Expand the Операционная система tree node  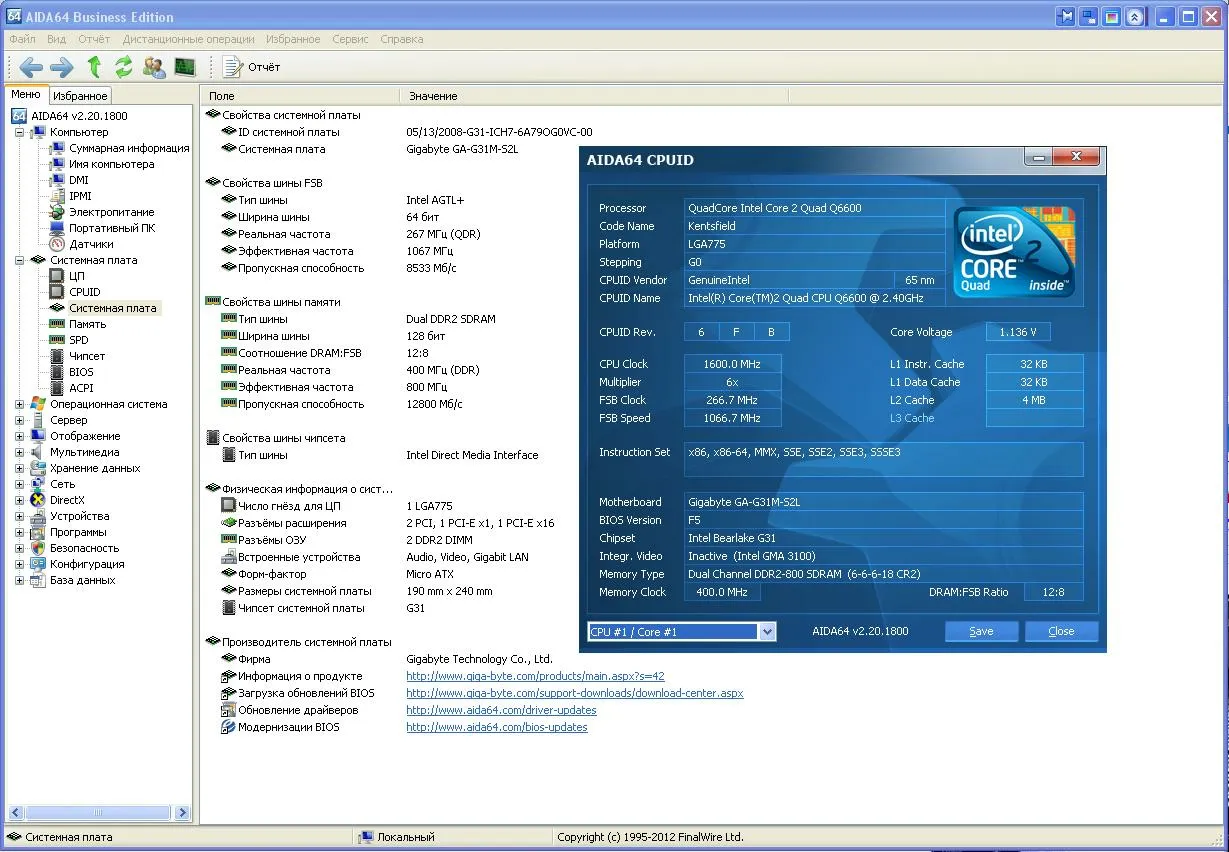19,404
